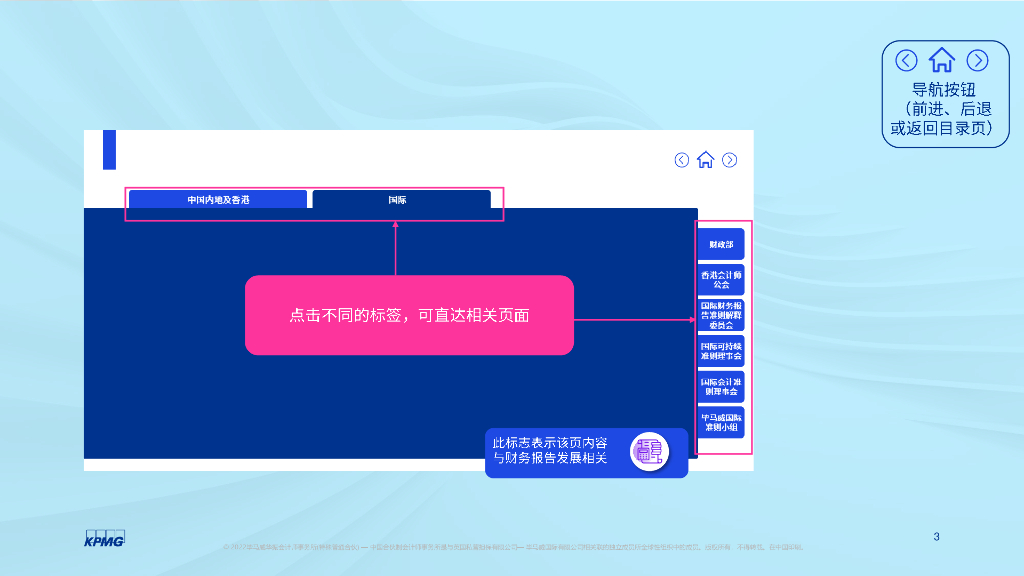Switch to the 国际 tab
This screenshot has height=576, width=1024.
coord(402,199)
